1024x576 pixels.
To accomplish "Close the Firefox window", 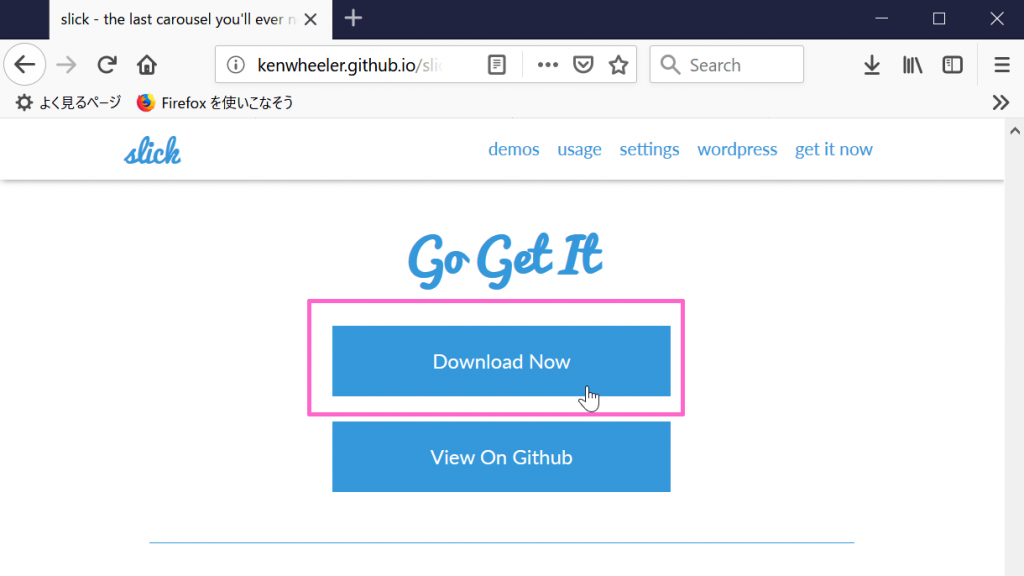I will (x=997, y=19).
